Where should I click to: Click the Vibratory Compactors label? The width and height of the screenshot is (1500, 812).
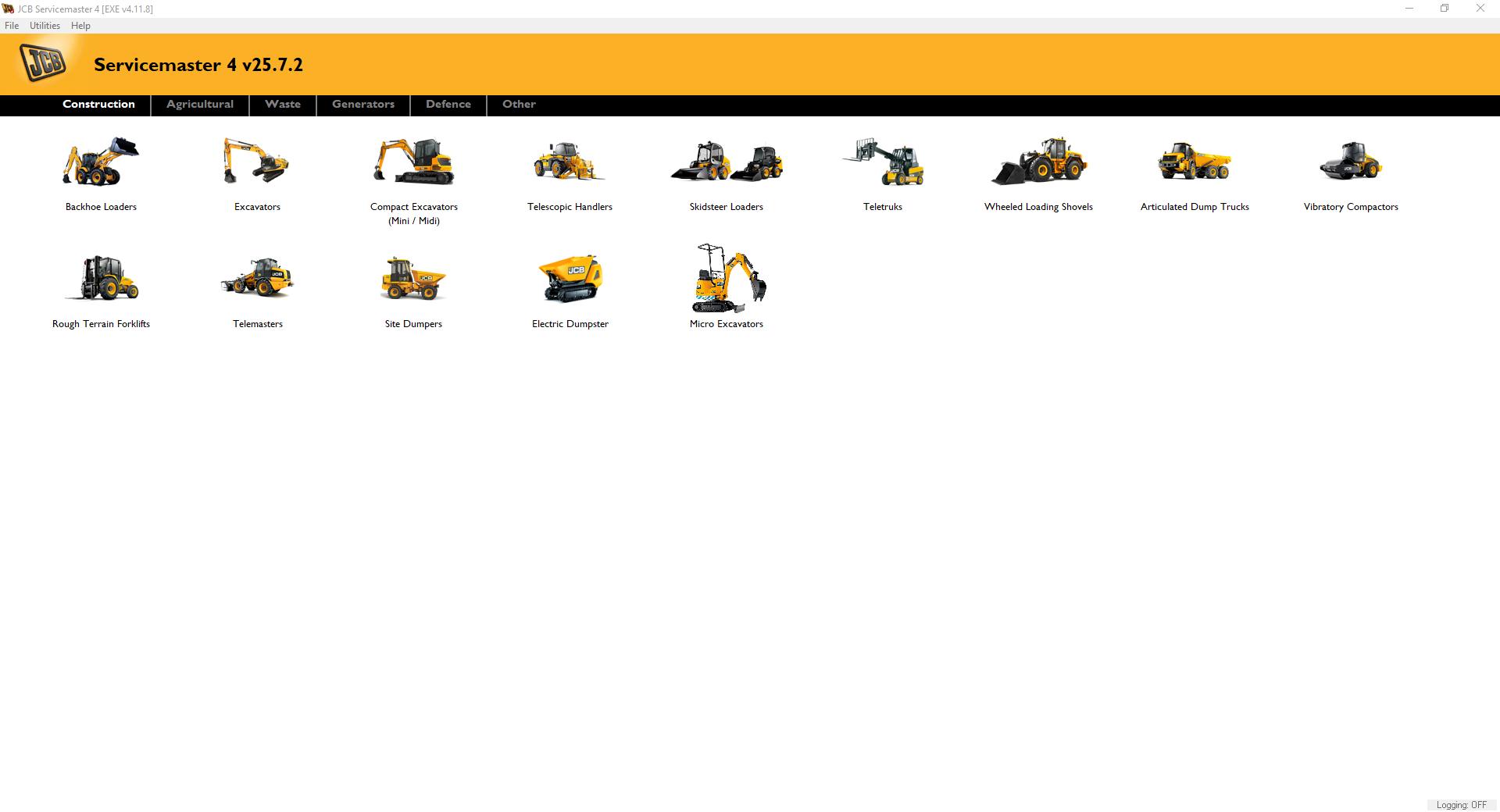coord(1351,207)
